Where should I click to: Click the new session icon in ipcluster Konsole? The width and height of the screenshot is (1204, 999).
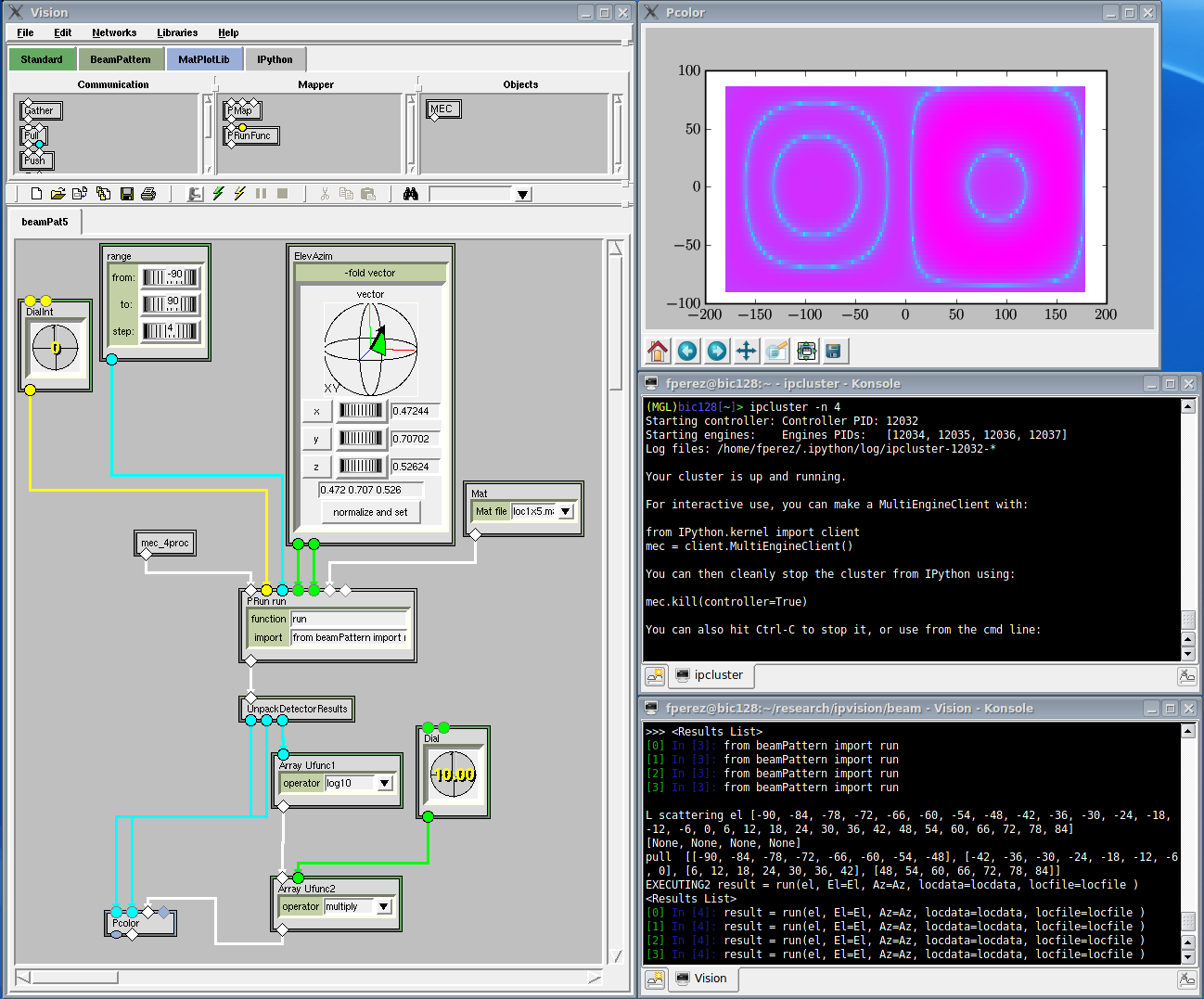click(655, 675)
